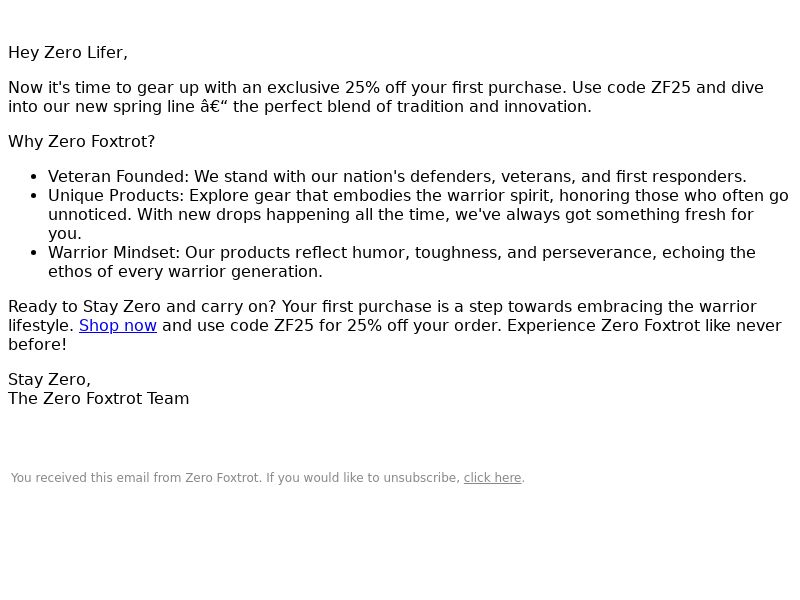This screenshot has height=600, width=800.
Task: Click "Ready to Stay Zero and carry on?"
Action: click(142, 307)
